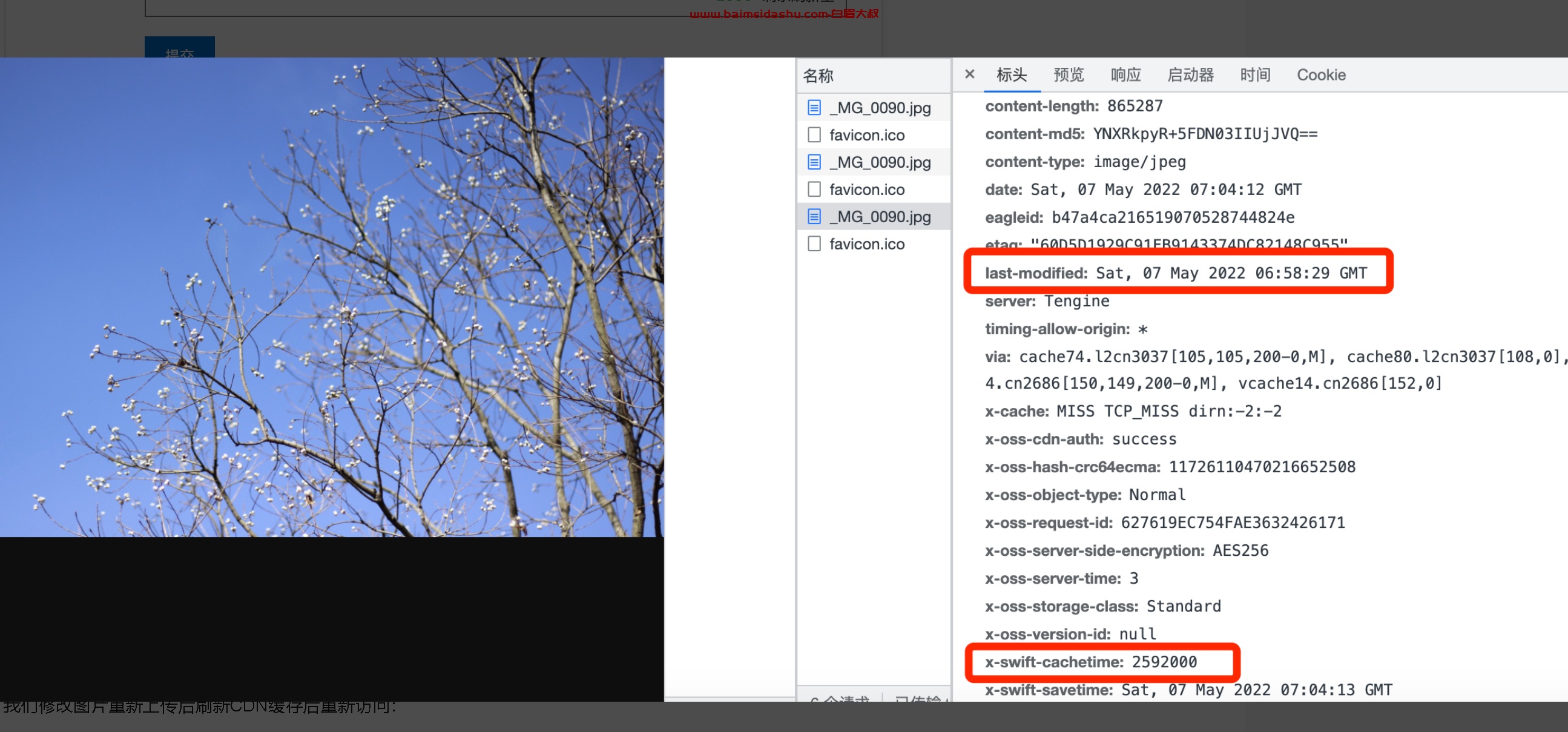Select the second _MG_0090.jpg request
The width and height of the screenshot is (1568, 732).
(x=874, y=163)
